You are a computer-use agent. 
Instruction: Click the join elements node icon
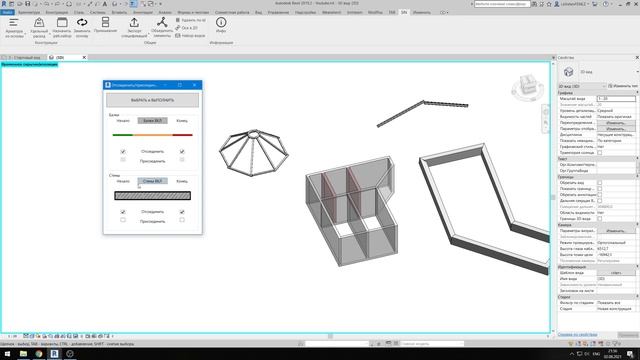[x=162, y=22]
